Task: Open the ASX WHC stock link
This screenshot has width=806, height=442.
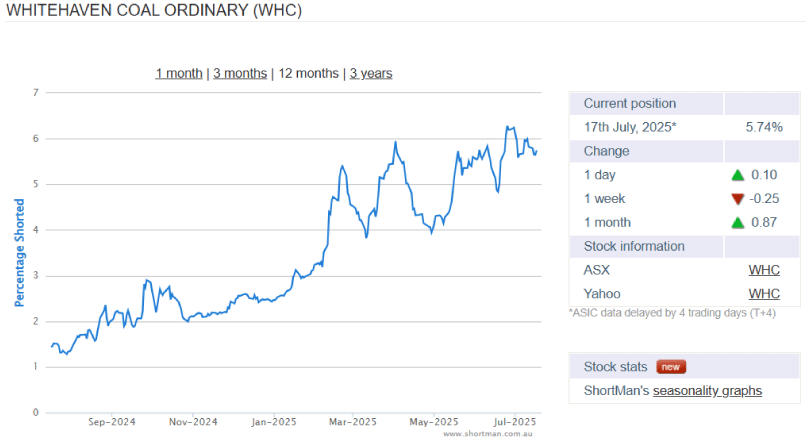Action: (x=764, y=270)
